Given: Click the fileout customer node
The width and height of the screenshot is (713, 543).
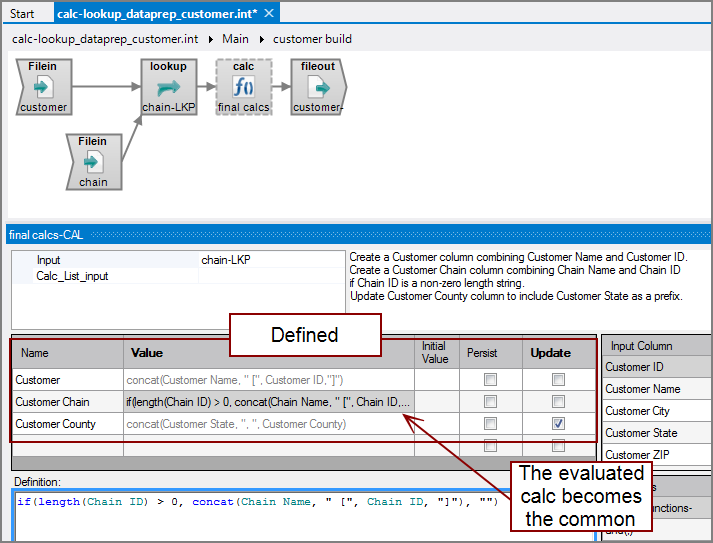Looking at the screenshot, I should coord(317,87).
